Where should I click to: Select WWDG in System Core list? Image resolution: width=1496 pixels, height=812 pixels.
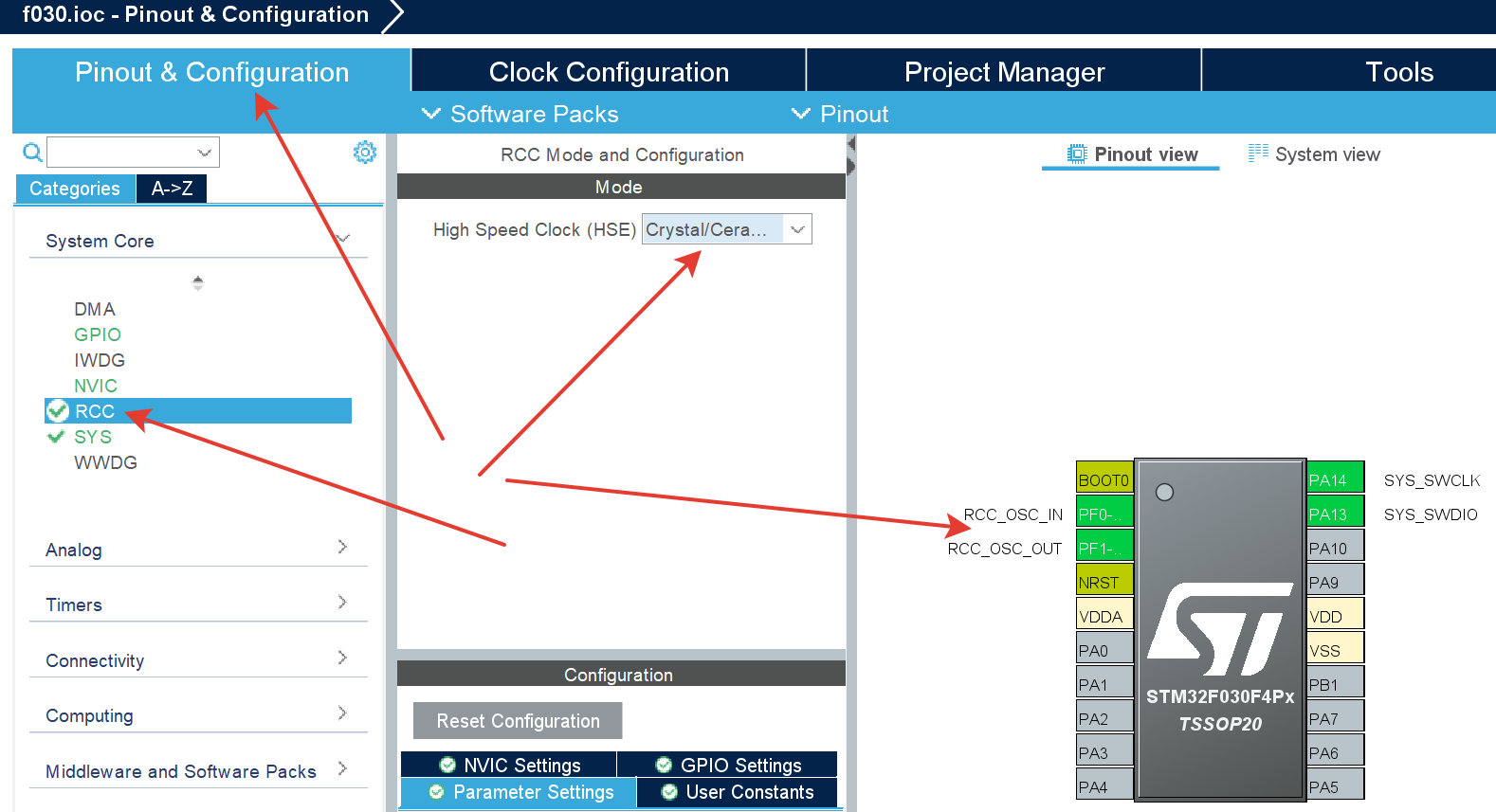[x=105, y=462]
